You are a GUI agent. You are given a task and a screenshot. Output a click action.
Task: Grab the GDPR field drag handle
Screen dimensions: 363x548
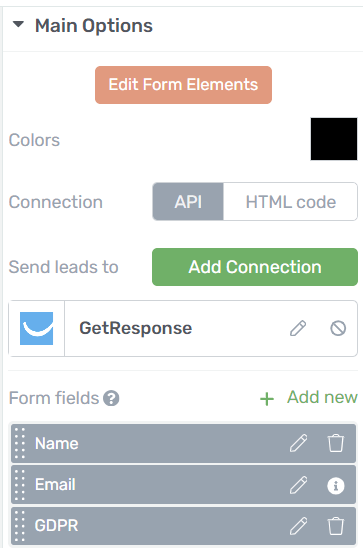point(20,526)
